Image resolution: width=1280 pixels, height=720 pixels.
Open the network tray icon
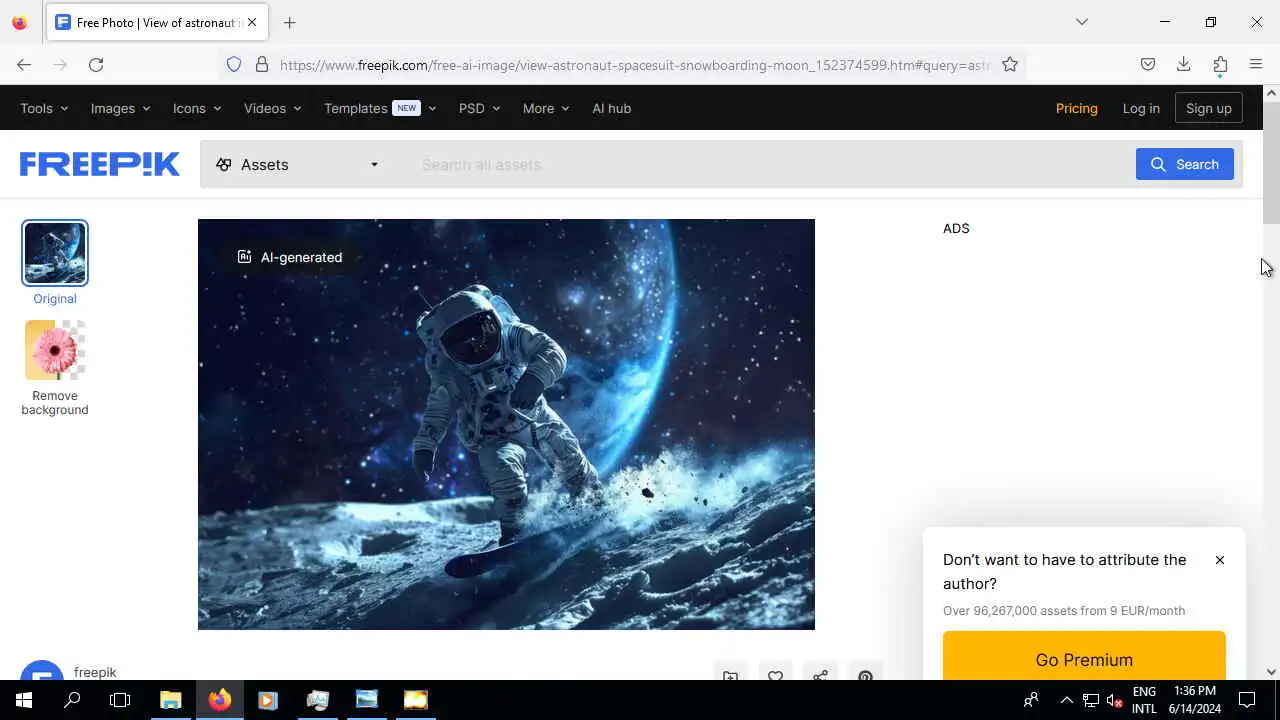coord(1091,700)
